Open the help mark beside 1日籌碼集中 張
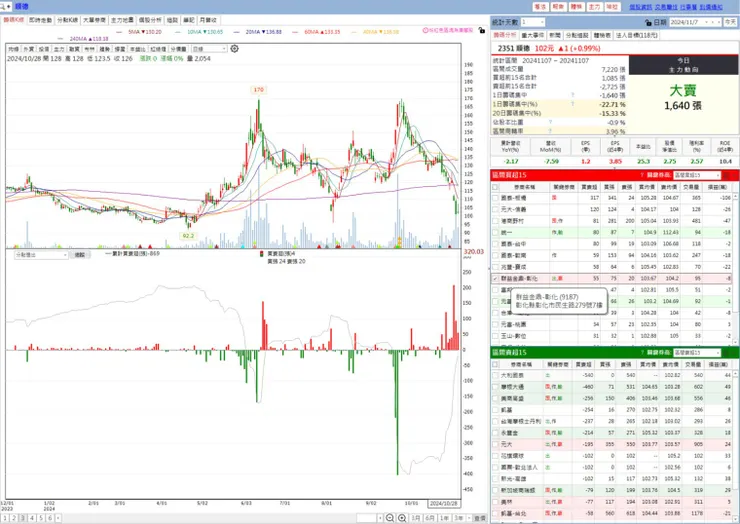Image resolution: width=740 pixels, height=524 pixels. (x=572, y=95)
